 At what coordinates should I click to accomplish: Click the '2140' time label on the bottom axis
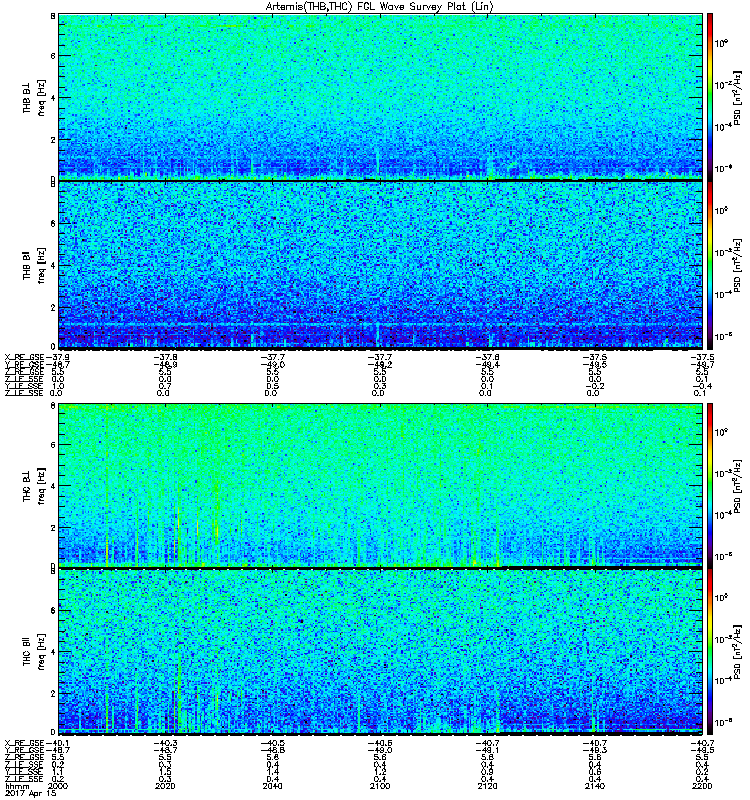pyautogui.click(x=595, y=786)
